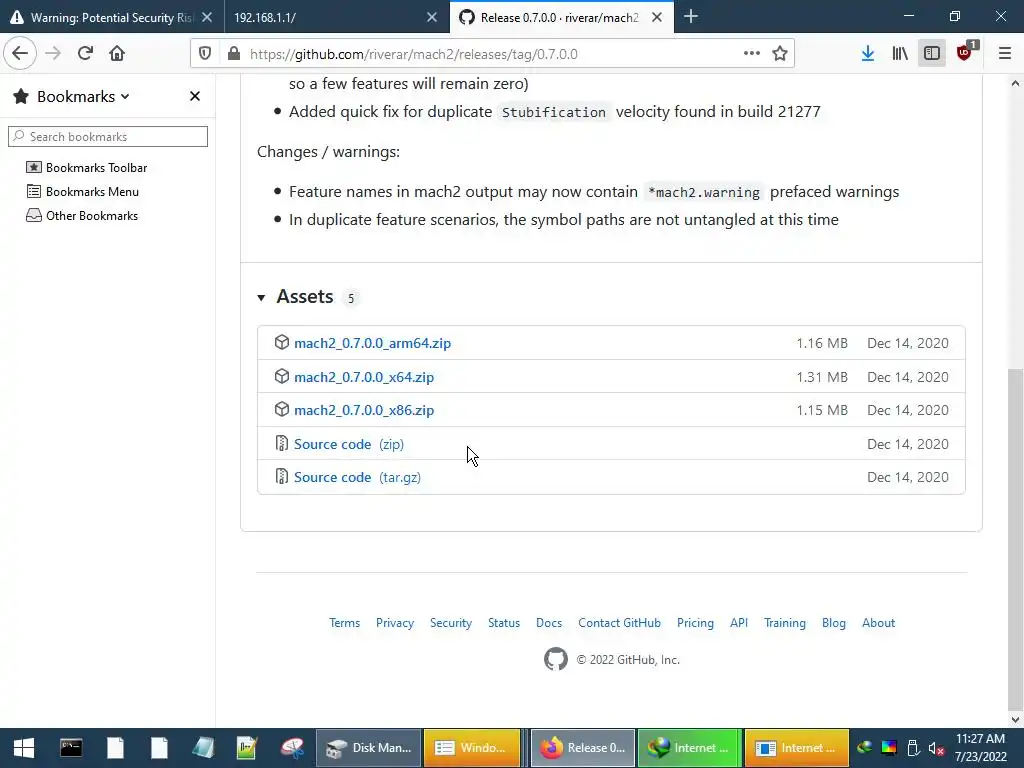Image resolution: width=1024 pixels, height=768 pixels.
Task: Open the Firefox hamburger menu
Action: coord(1005,54)
